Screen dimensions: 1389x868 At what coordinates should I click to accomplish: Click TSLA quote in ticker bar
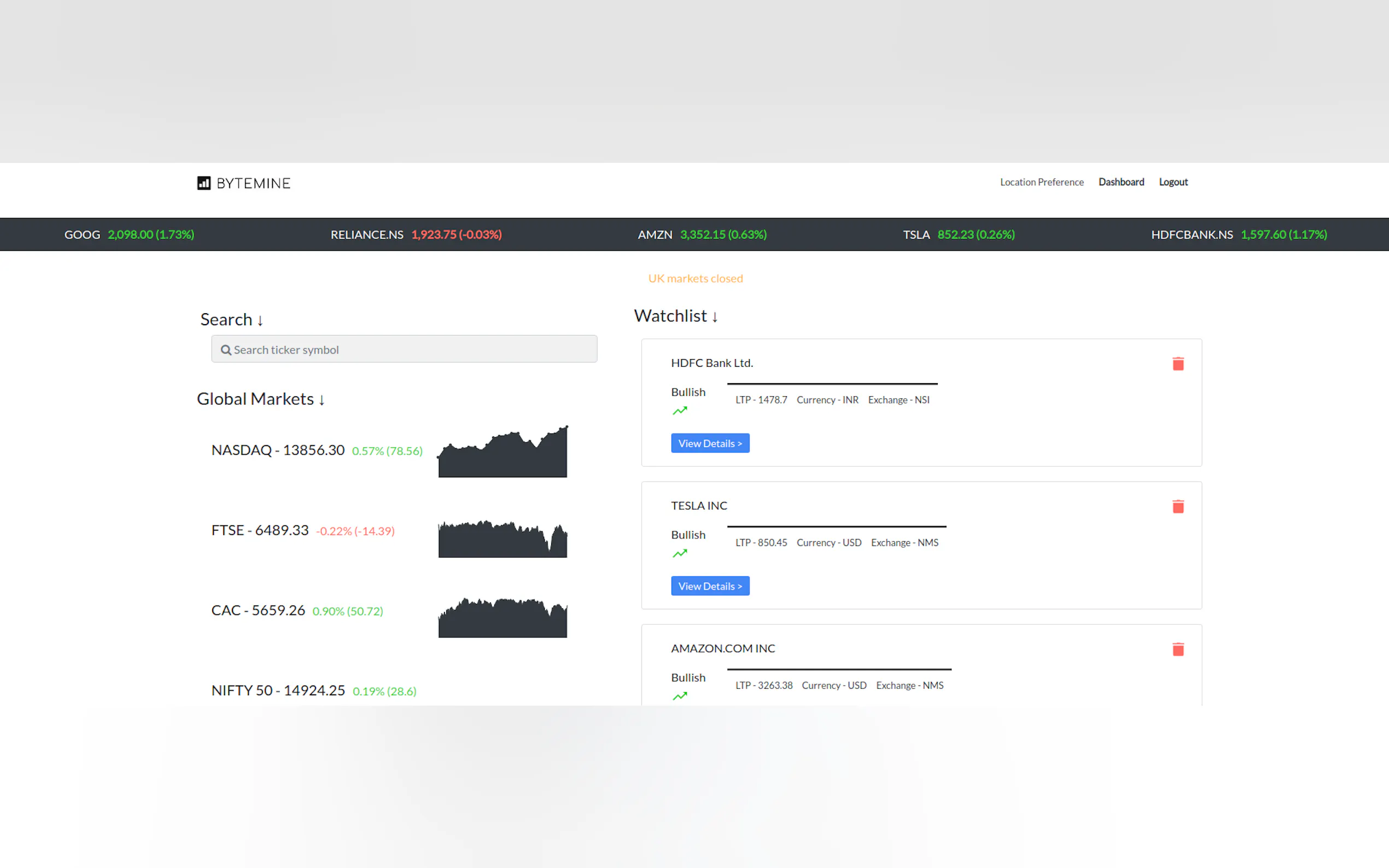[x=958, y=235]
